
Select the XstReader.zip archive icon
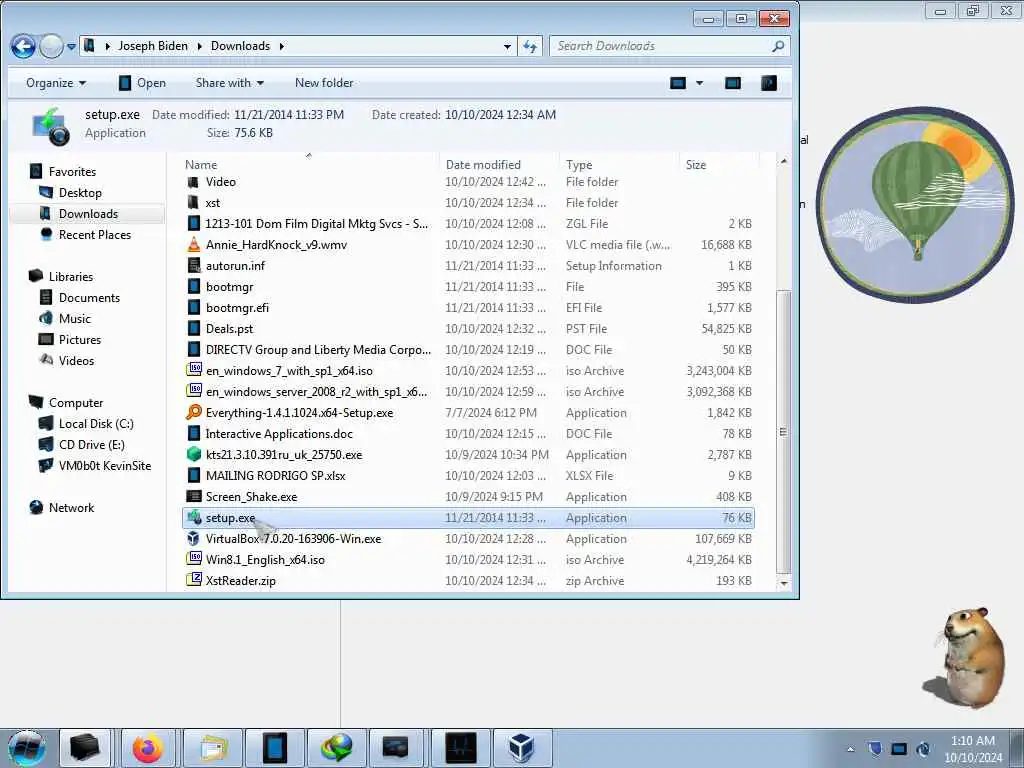tap(194, 580)
